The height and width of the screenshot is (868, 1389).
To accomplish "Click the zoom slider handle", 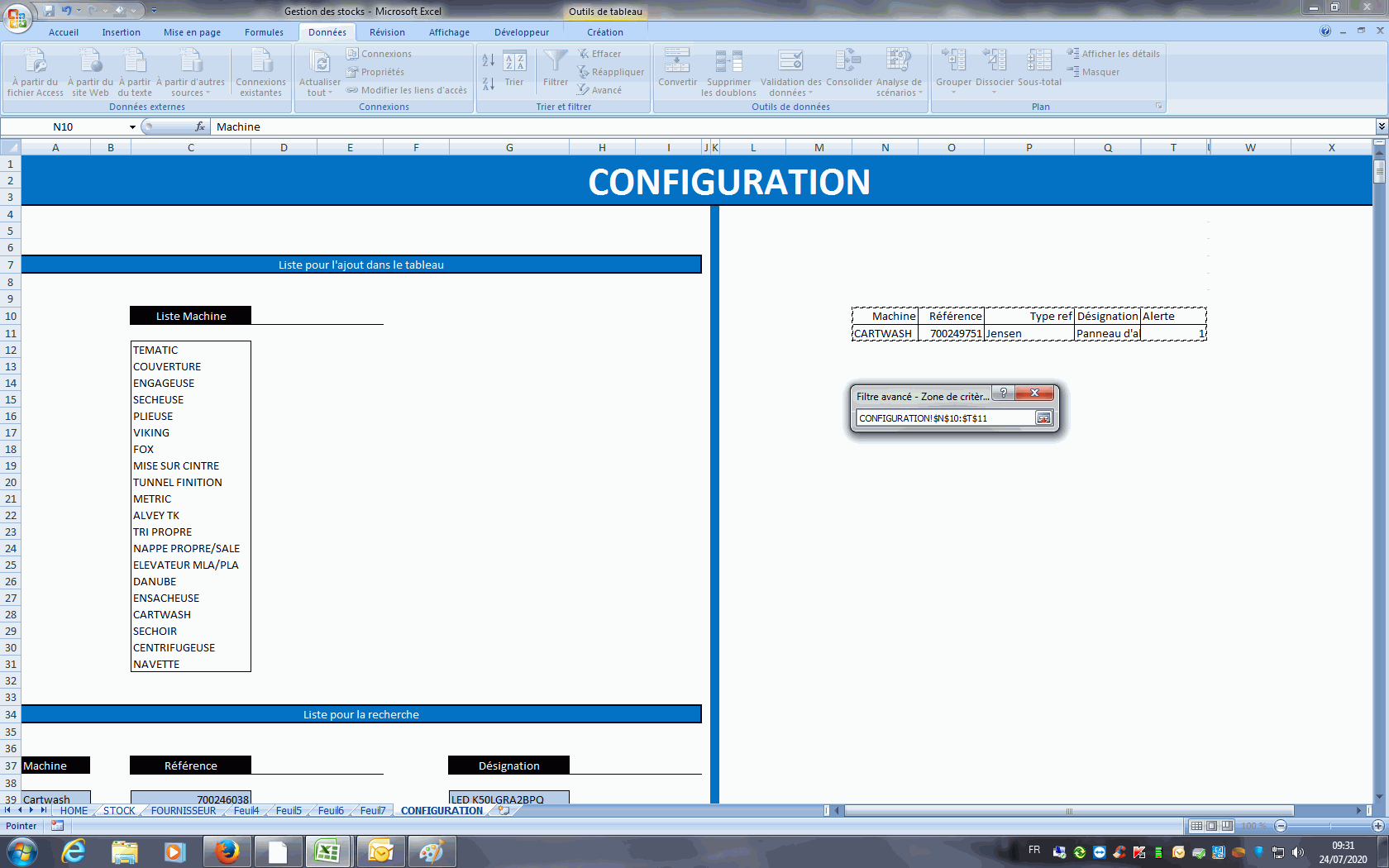I will [x=1330, y=826].
